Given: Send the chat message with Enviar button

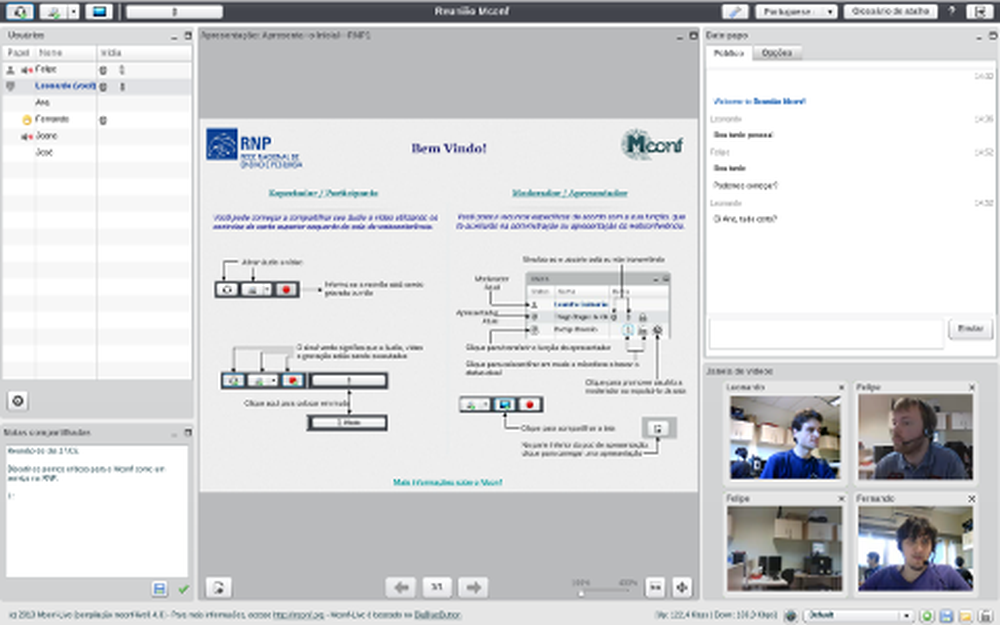Looking at the screenshot, I should pyautogui.click(x=970, y=328).
